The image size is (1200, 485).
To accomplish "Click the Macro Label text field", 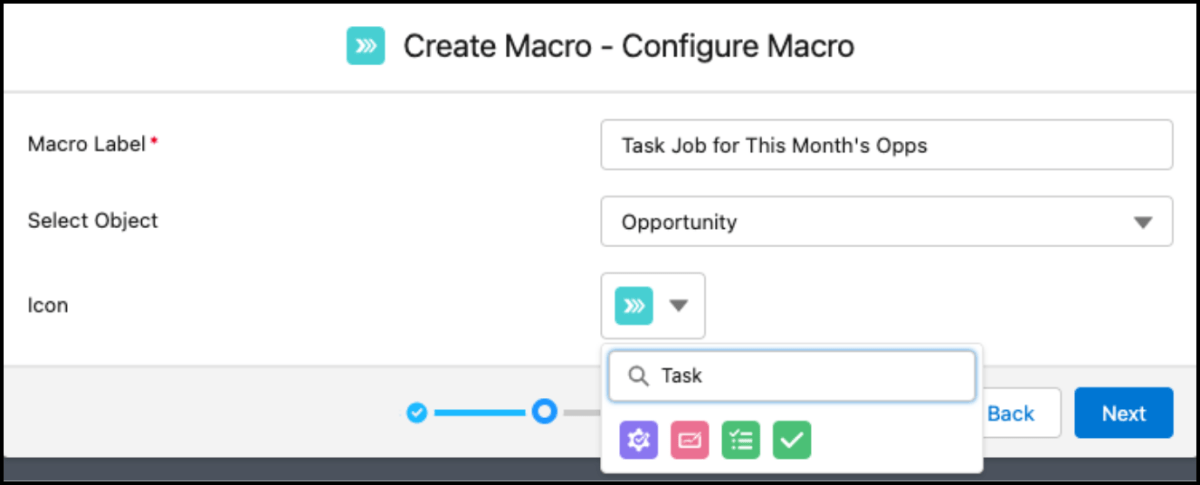I will (886, 146).
